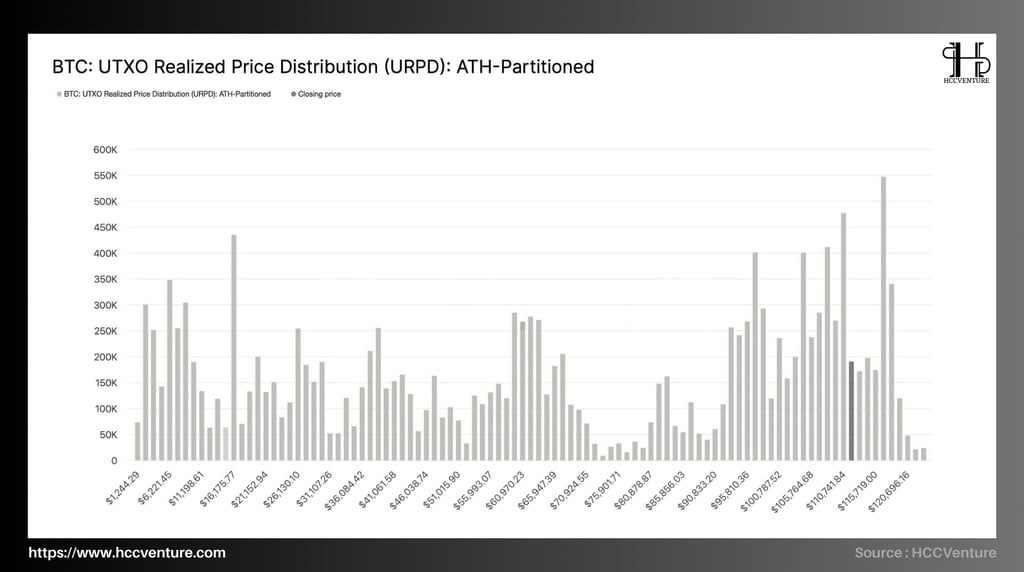Select the $75,901.71 x-axis label
Viewport: 1024px width, 572px height.
pyautogui.click(x=602, y=489)
